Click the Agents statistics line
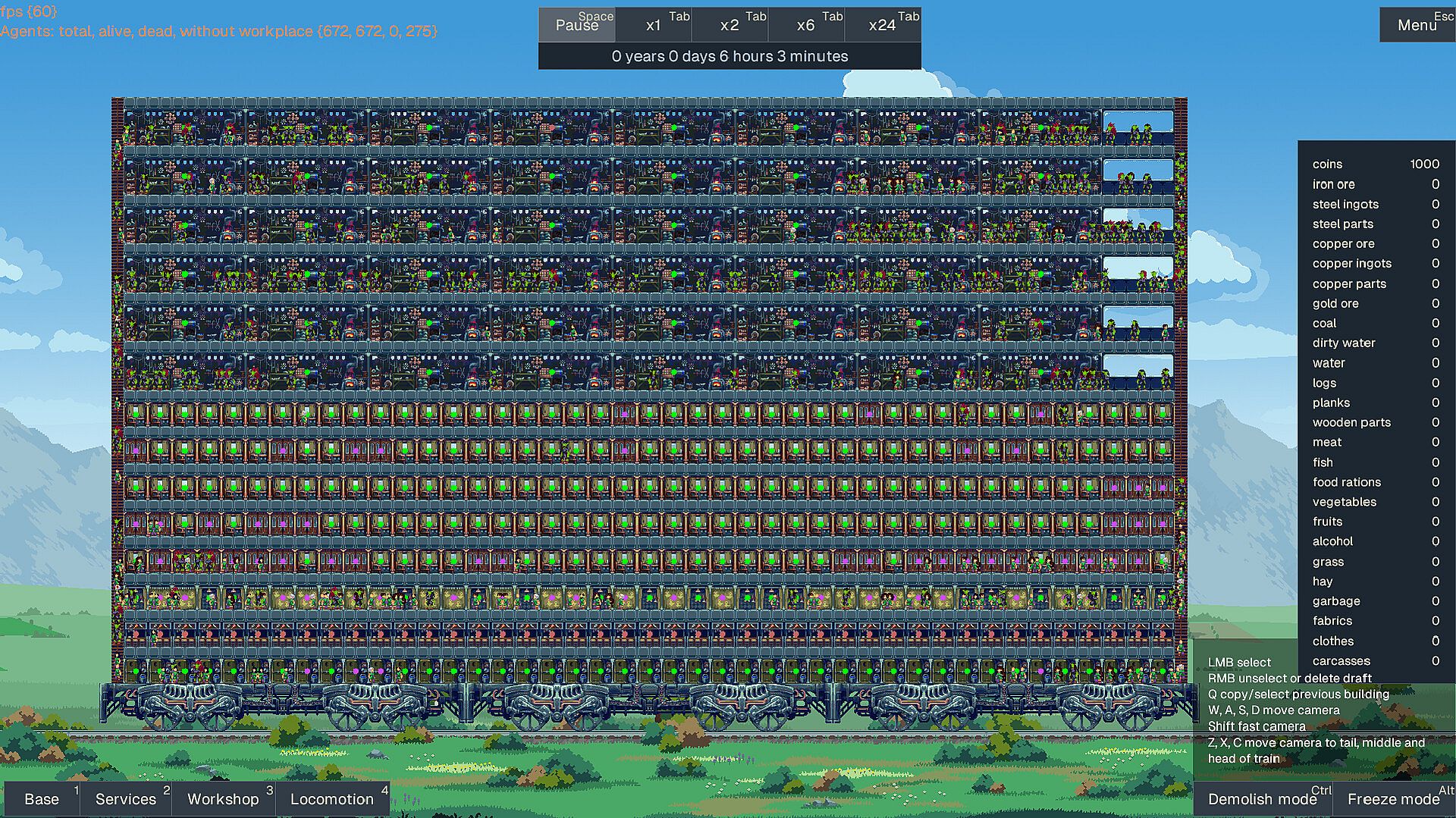 click(218, 31)
